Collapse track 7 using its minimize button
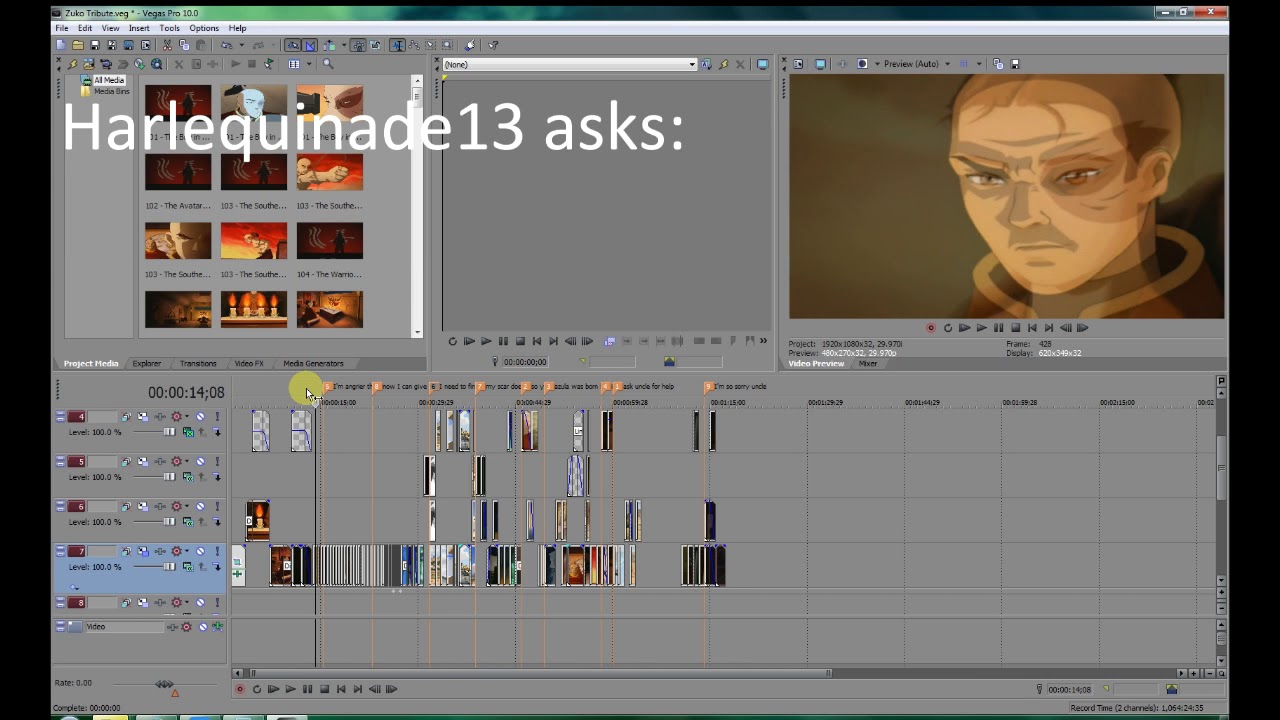This screenshot has width=1280, height=720. (x=60, y=548)
